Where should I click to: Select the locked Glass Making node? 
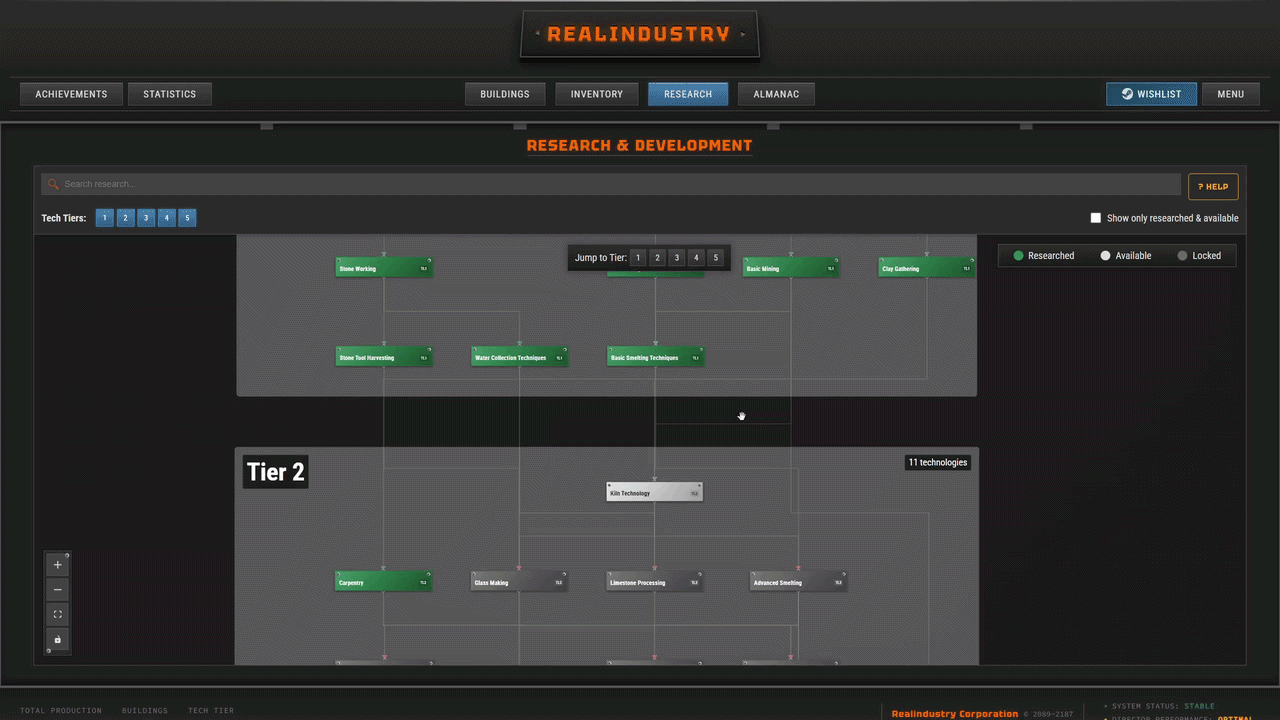tap(519, 582)
